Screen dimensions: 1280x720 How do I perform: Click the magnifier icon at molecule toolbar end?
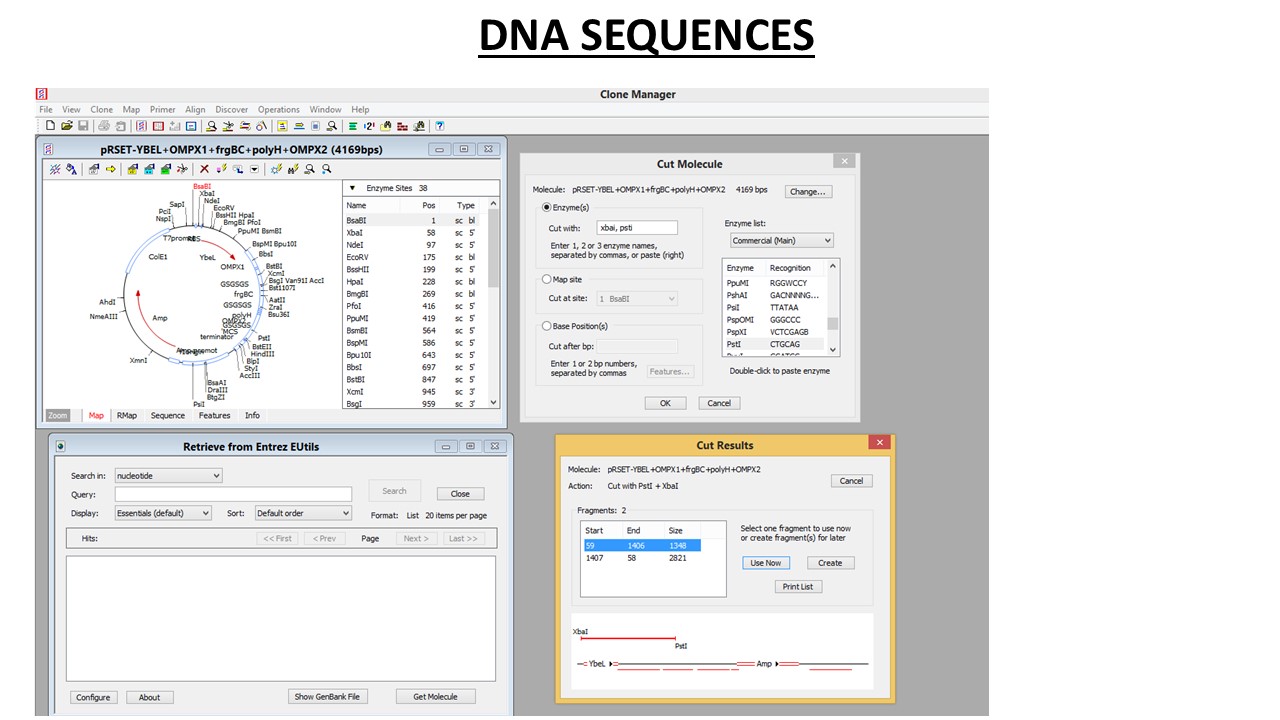(x=326, y=169)
